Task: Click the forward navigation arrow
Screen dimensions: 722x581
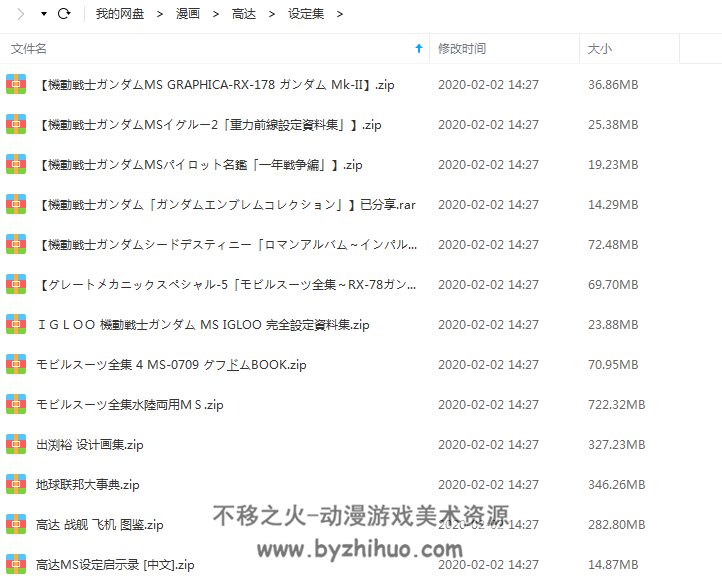Action: click(x=21, y=14)
